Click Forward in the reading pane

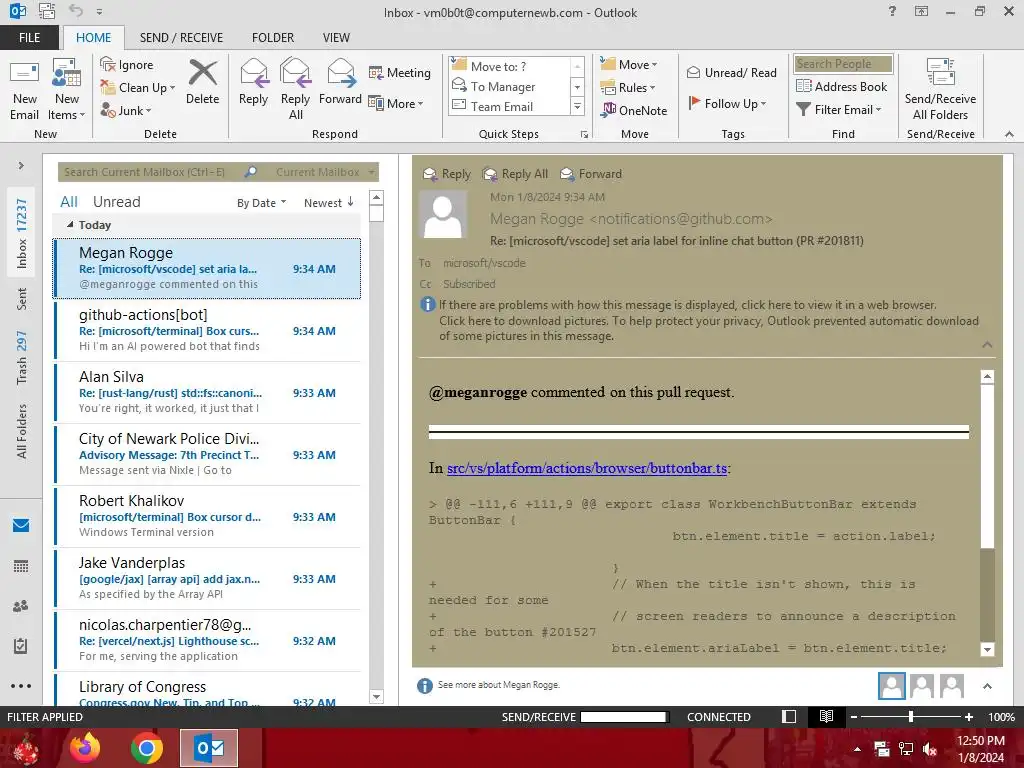[592, 174]
